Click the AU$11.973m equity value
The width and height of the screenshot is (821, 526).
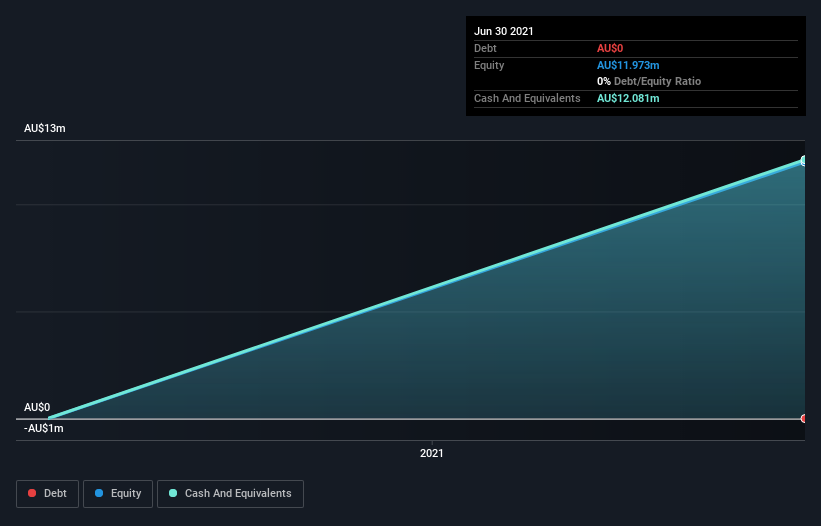point(628,65)
